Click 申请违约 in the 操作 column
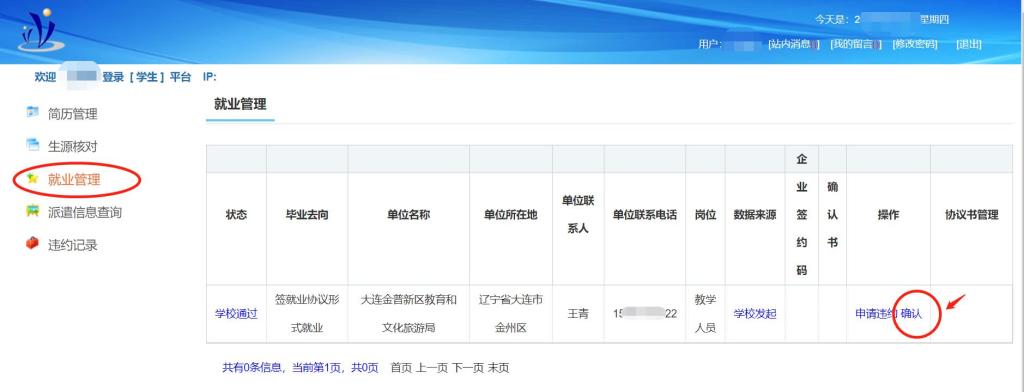 tap(876, 314)
